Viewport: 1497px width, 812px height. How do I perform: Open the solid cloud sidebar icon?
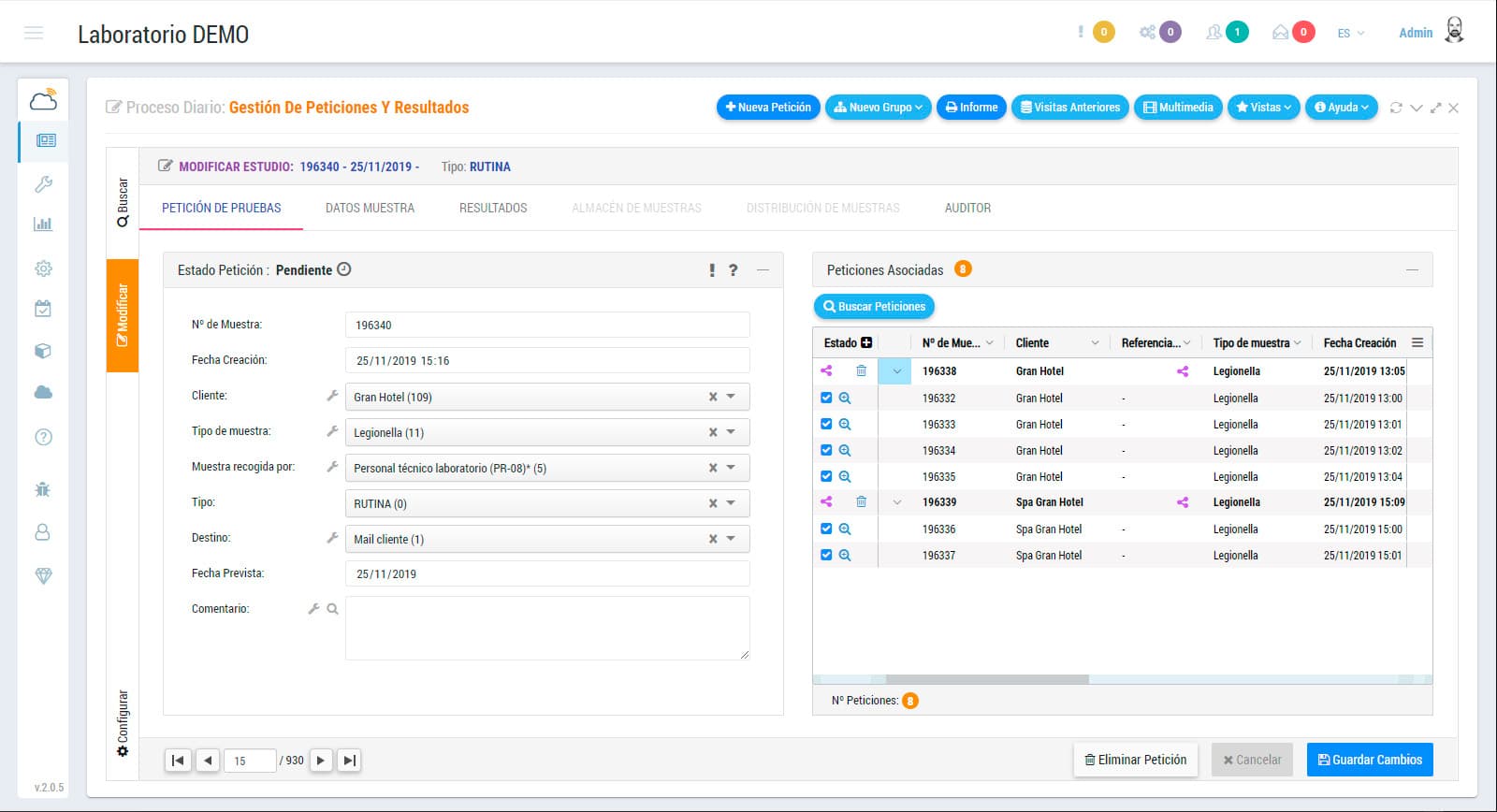[43, 393]
